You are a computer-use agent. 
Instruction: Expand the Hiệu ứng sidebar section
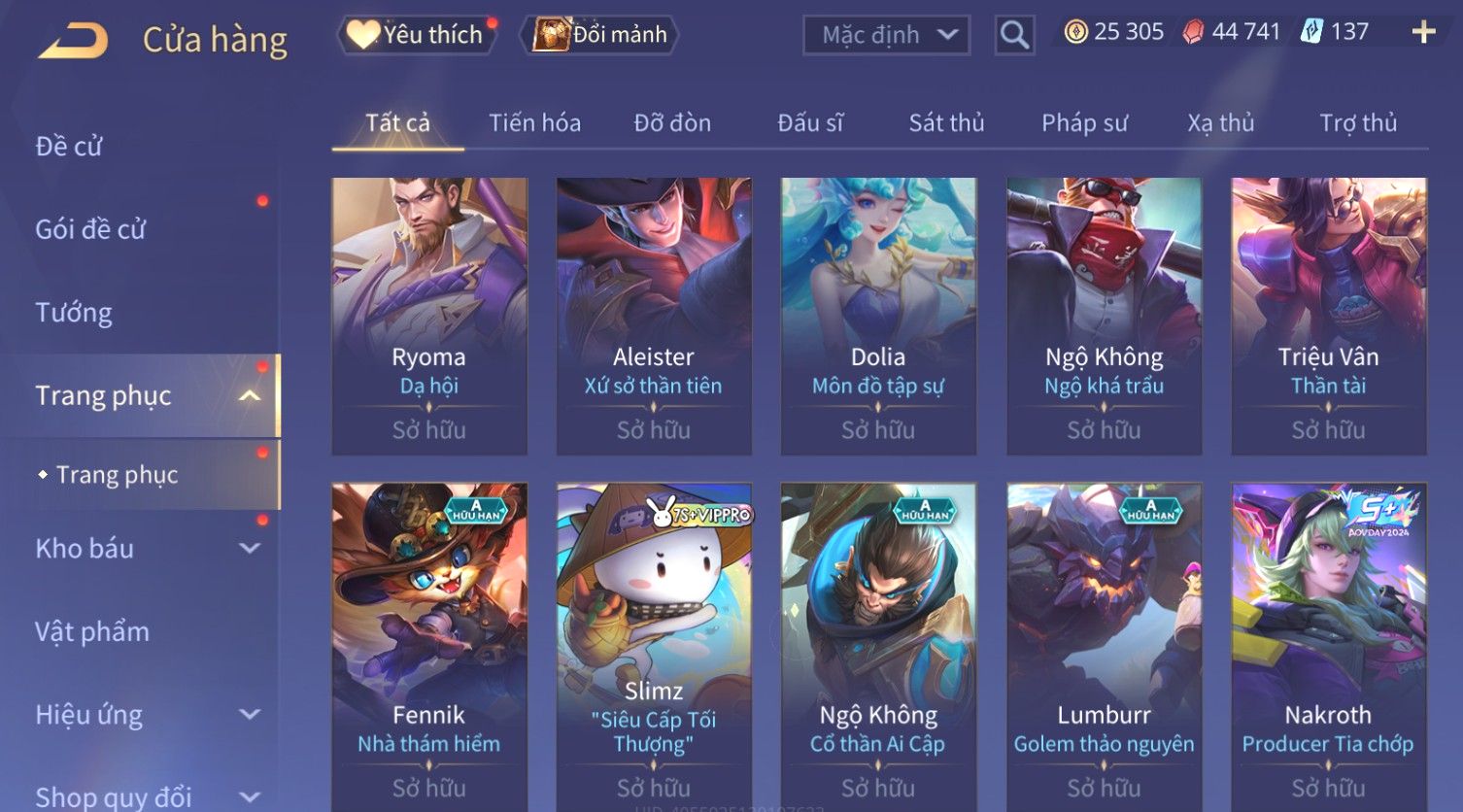[x=250, y=715]
